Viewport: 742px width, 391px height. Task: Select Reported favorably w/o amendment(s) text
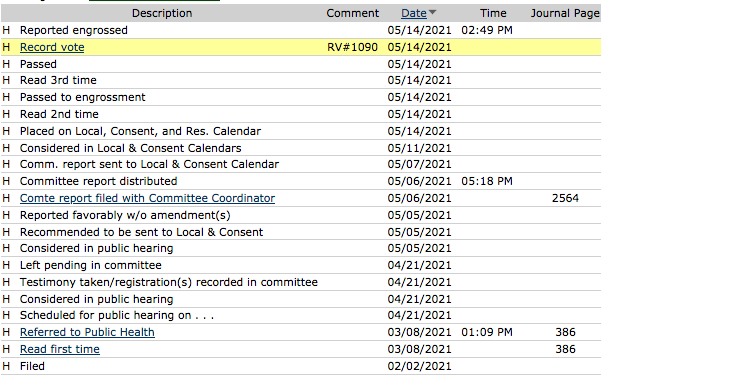pos(125,215)
